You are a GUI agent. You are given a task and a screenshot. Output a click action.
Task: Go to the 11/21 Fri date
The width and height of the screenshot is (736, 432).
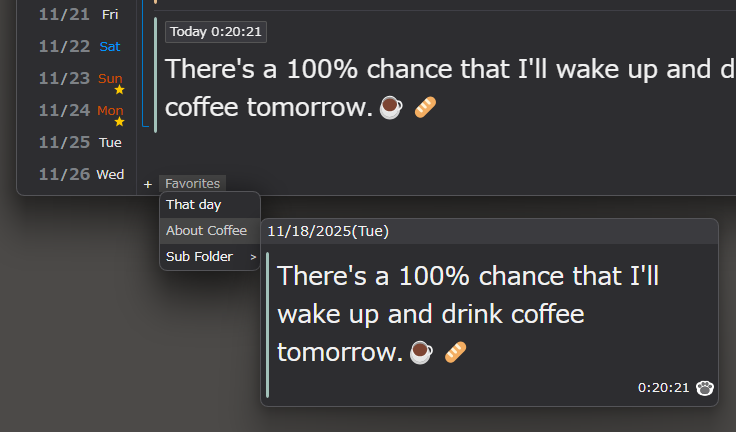[80, 14]
